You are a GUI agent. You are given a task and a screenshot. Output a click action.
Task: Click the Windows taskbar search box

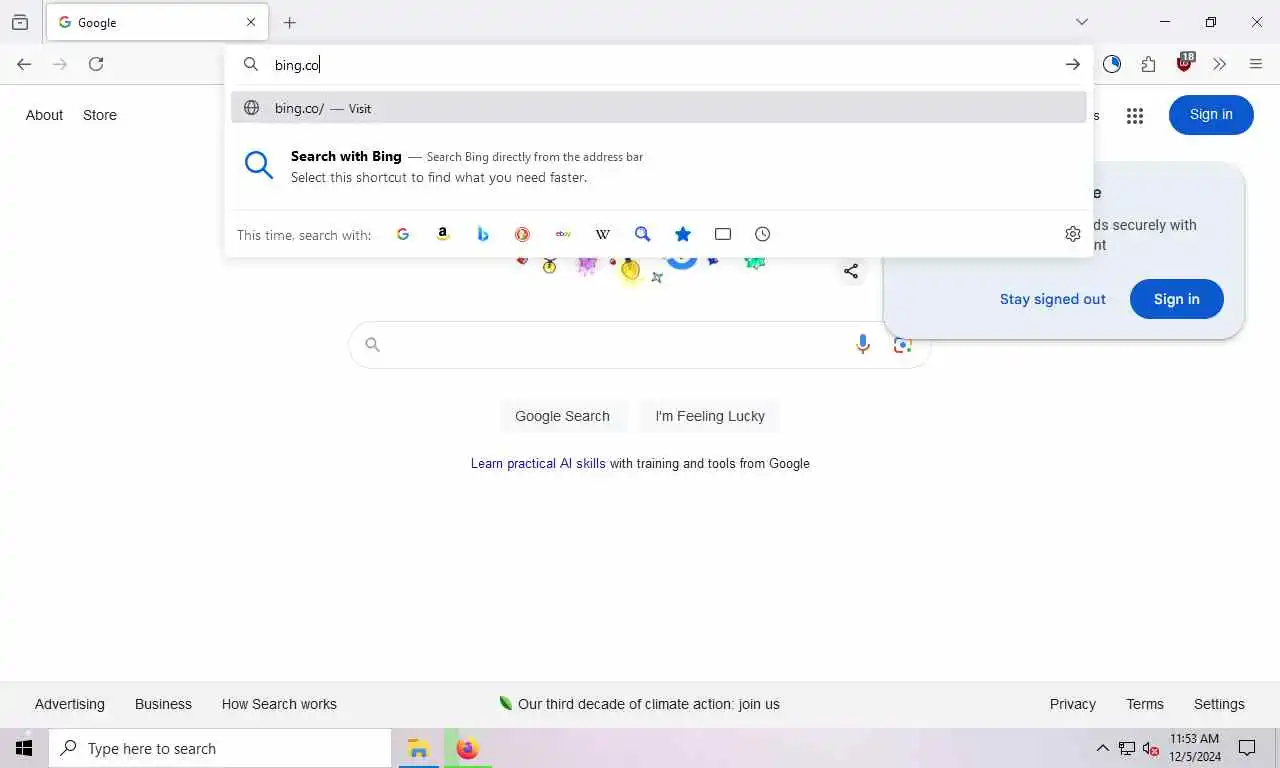tap(220, 748)
